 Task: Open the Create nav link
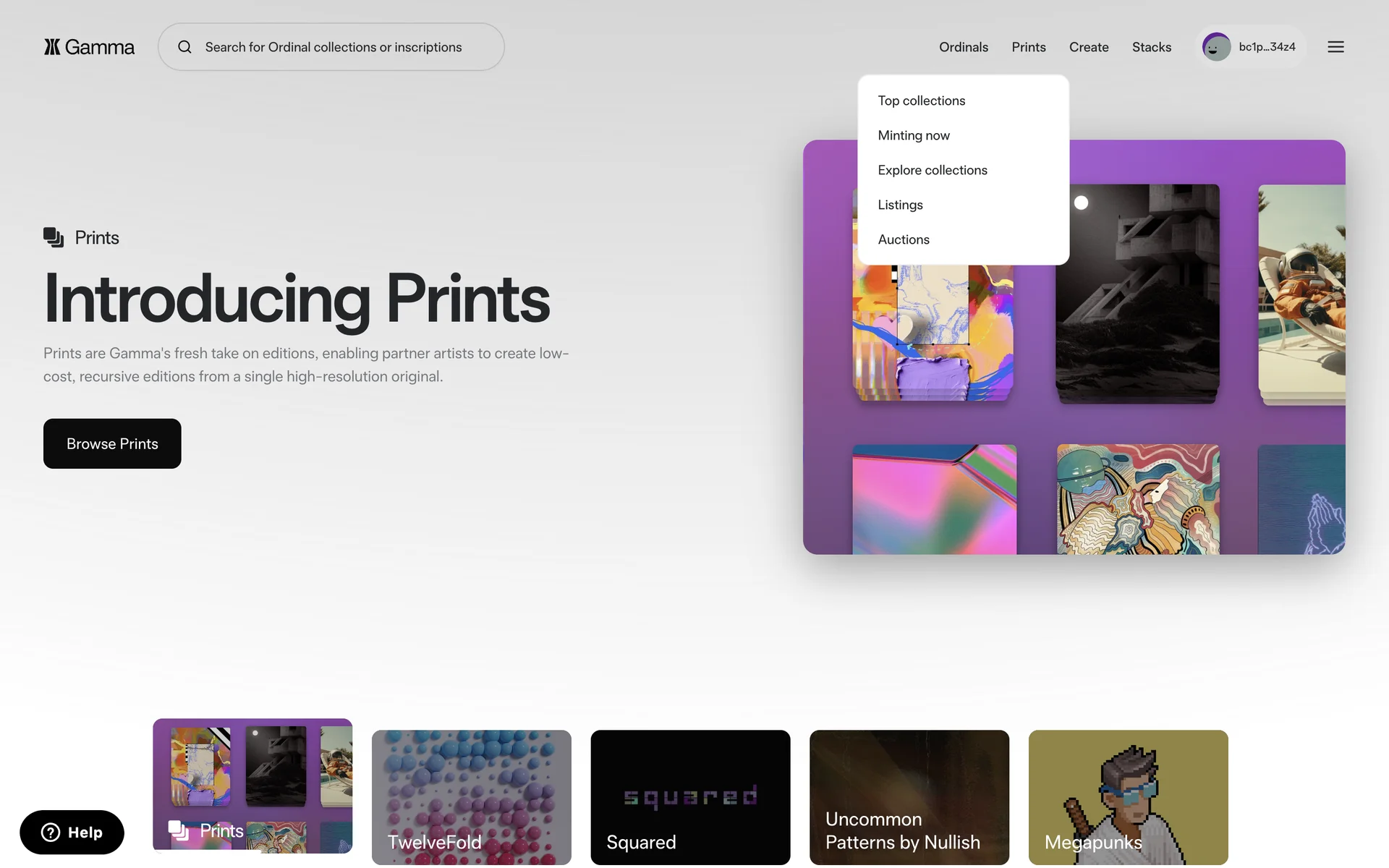point(1088,47)
